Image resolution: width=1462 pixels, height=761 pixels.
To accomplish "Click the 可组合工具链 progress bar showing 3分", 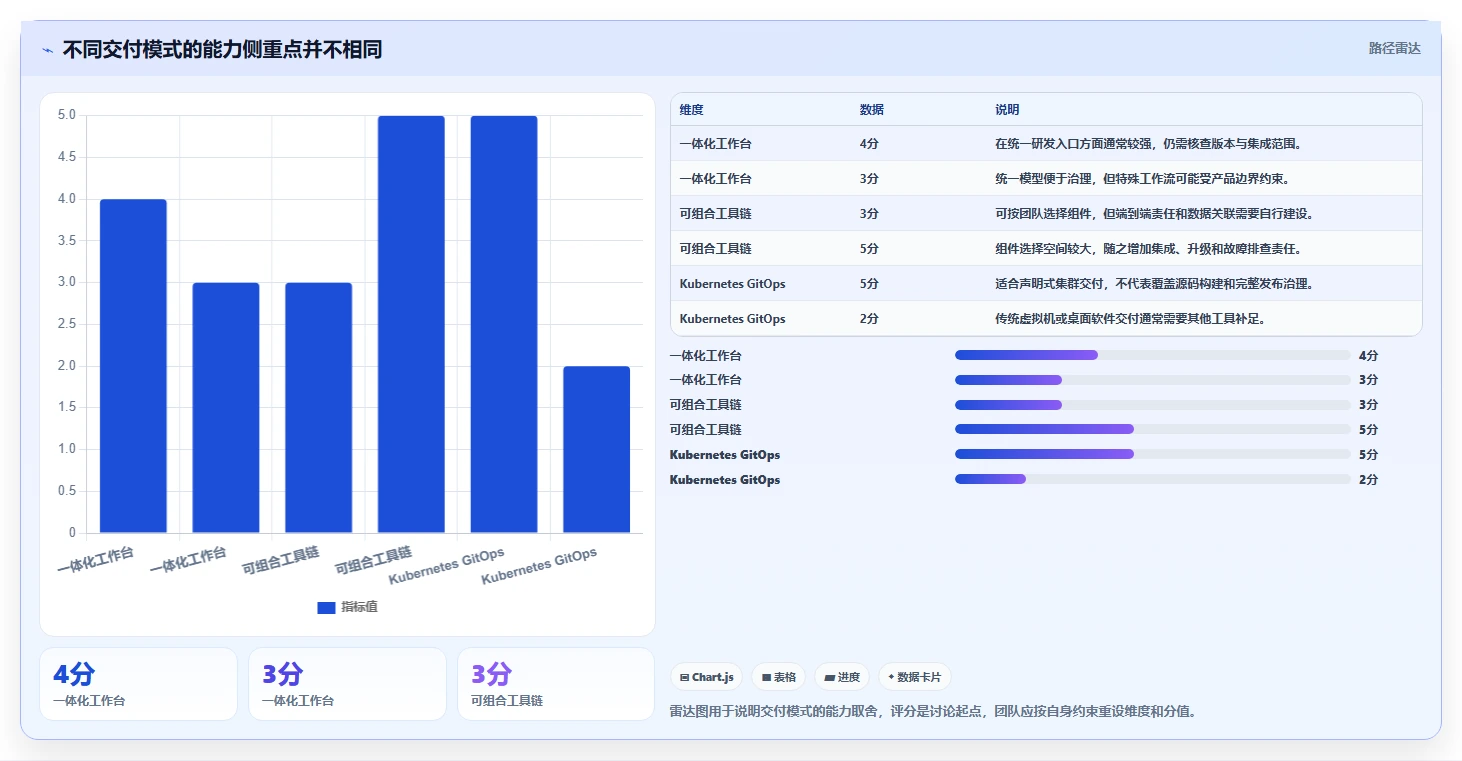I will pos(1152,405).
